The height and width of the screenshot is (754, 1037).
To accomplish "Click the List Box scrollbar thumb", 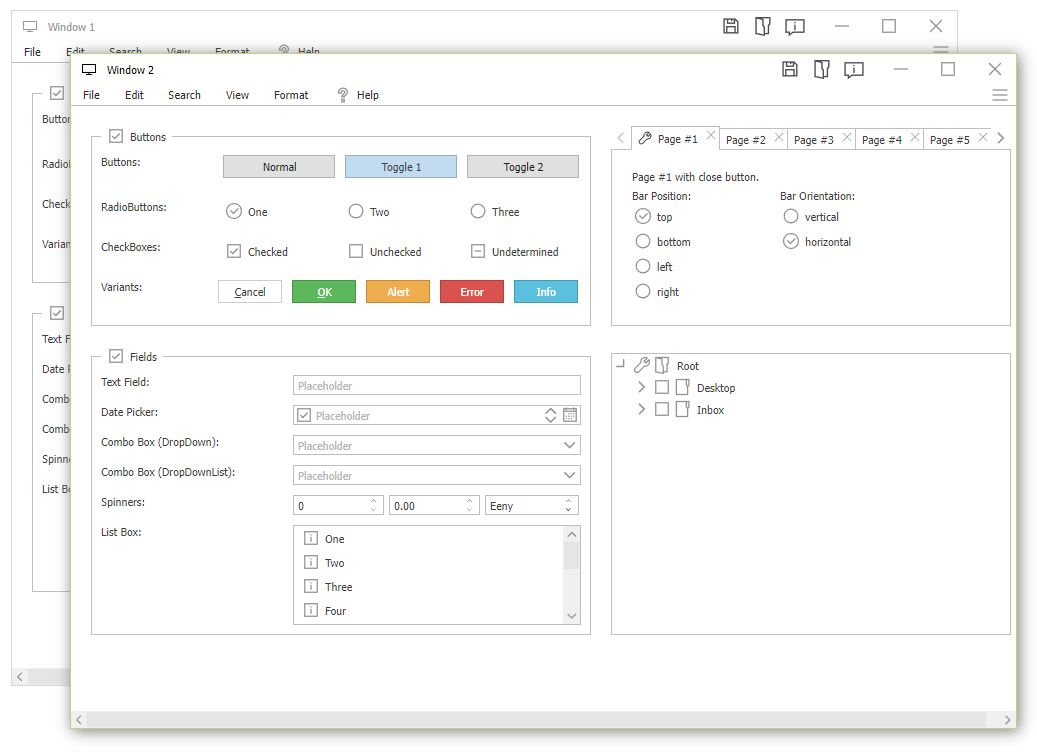I will pos(572,556).
